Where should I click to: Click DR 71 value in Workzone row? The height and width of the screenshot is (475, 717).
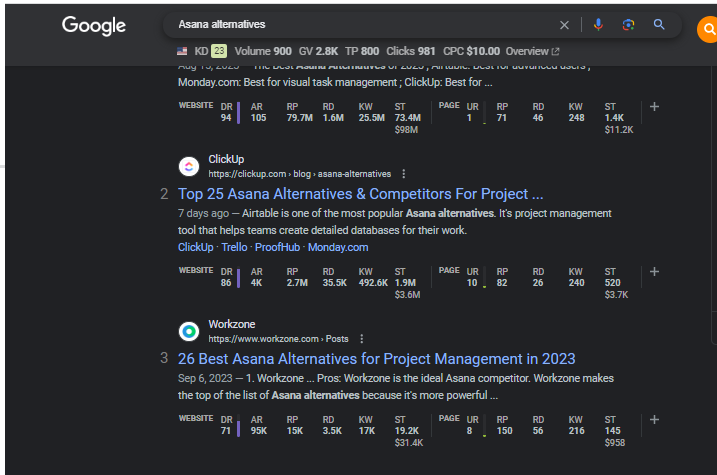pos(225,431)
